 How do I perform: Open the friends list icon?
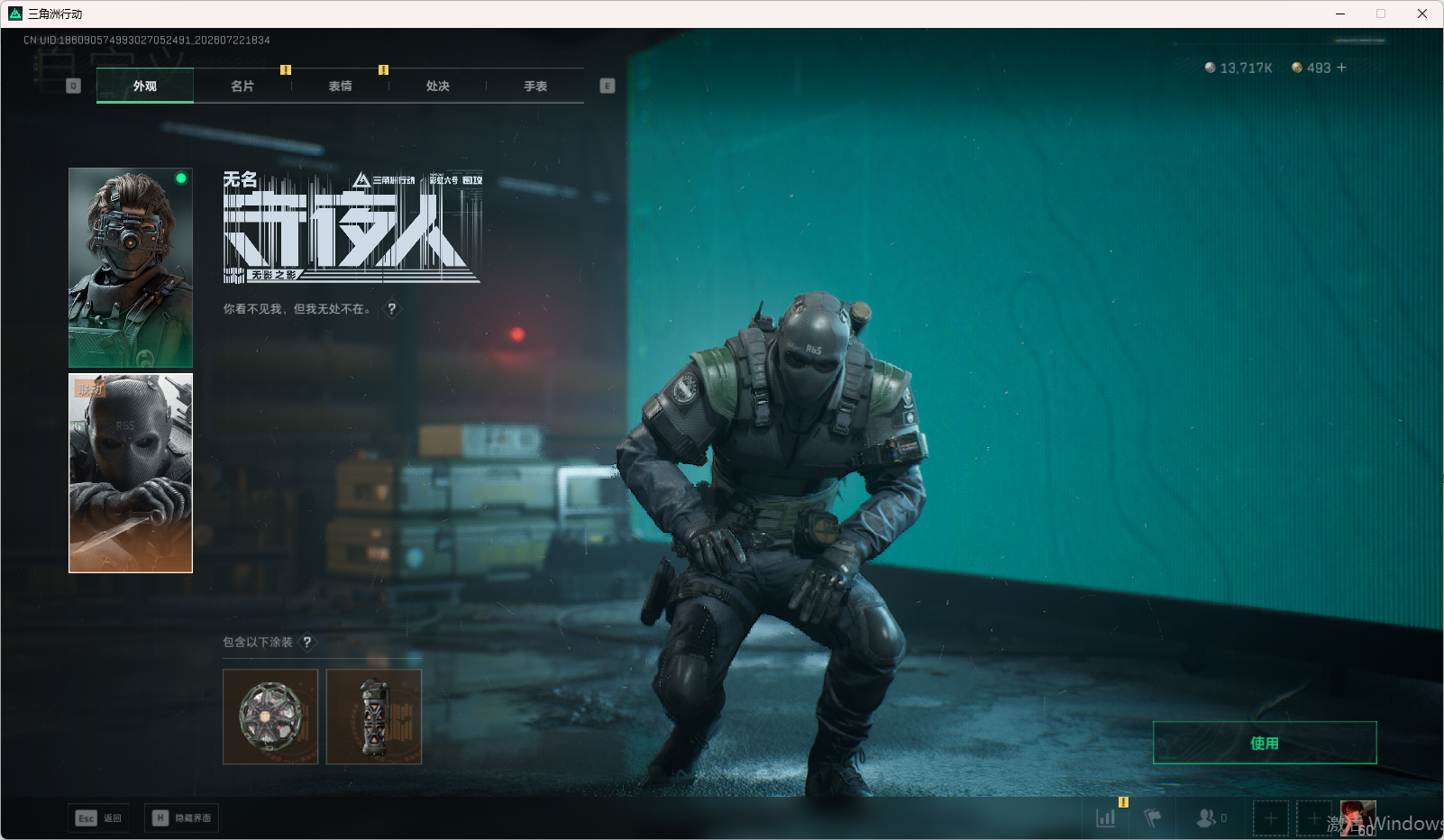click(1211, 818)
